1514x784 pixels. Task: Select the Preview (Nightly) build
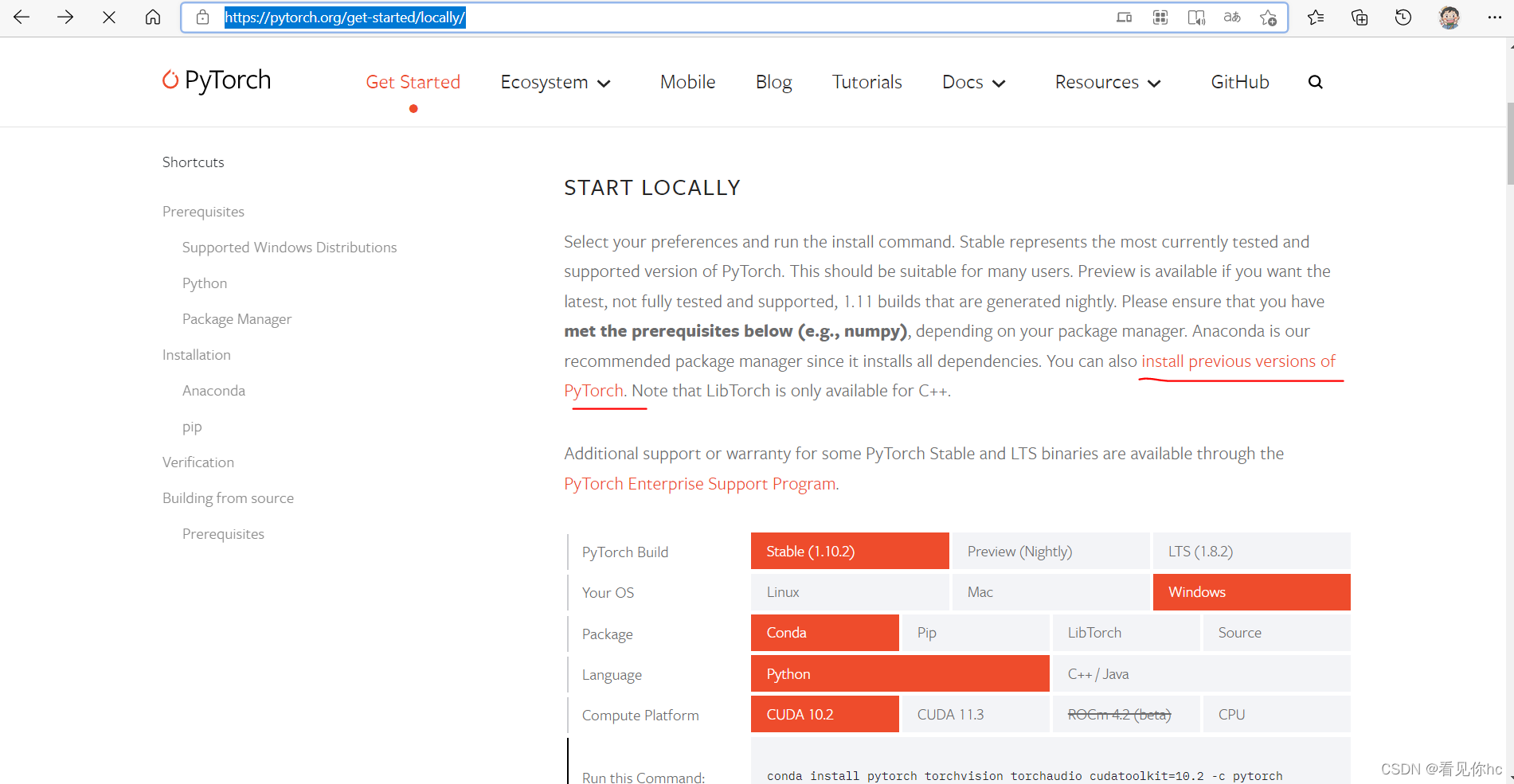pyautogui.click(x=1050, y=551)
